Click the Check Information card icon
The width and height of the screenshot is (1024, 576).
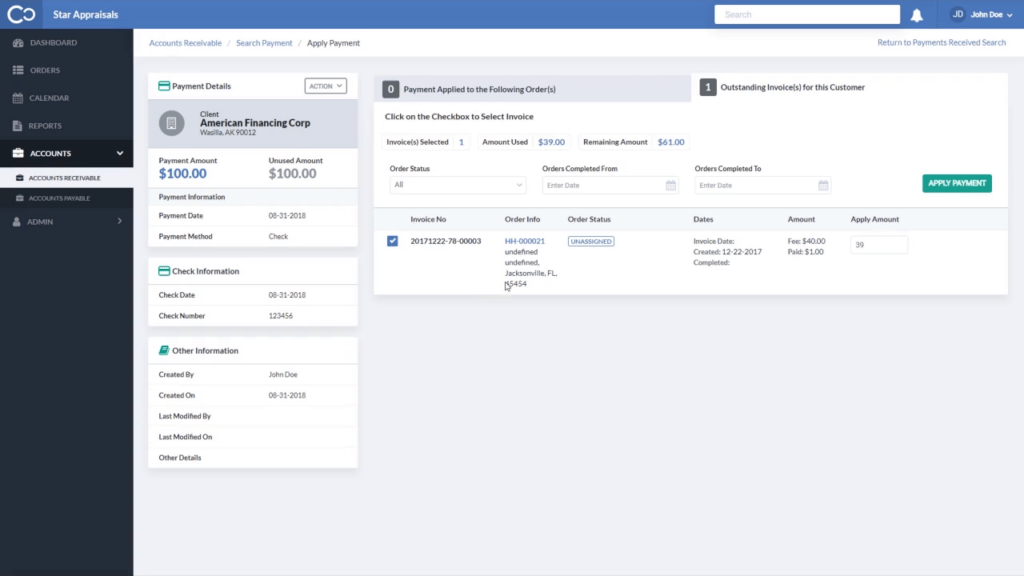point(164,271)
